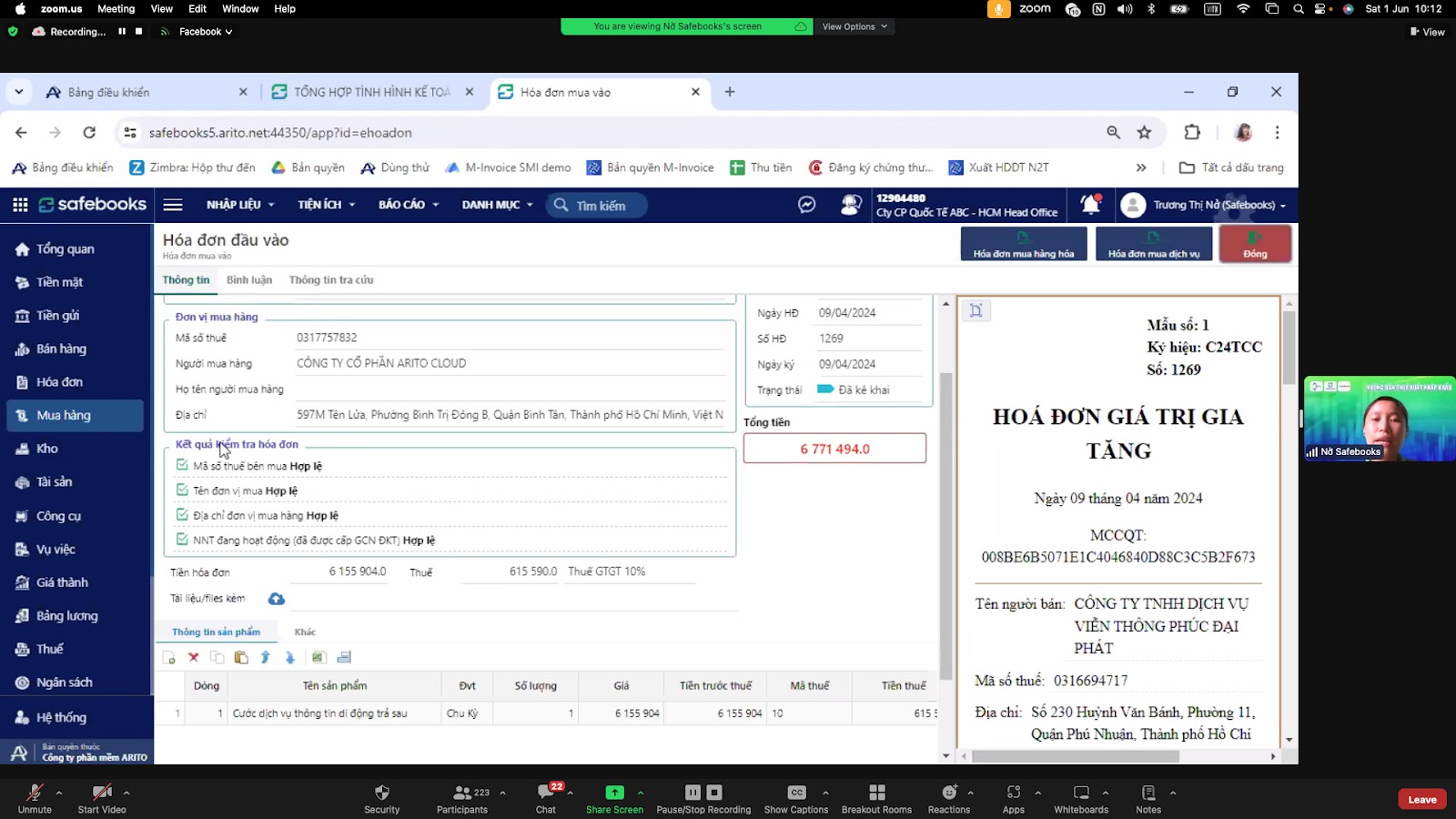Expand the BÁO CÁO dropdown menu

(409, 205)
